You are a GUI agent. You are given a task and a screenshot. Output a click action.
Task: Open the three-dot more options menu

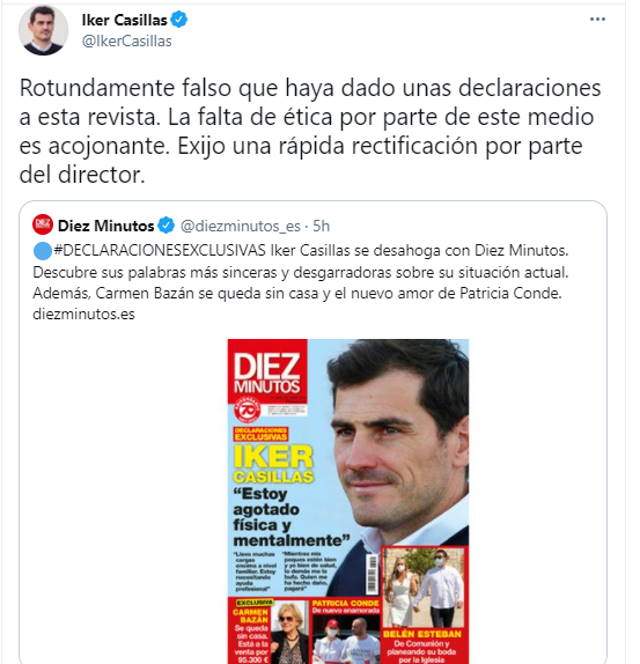pyautogui.click(x=597, y=19)
